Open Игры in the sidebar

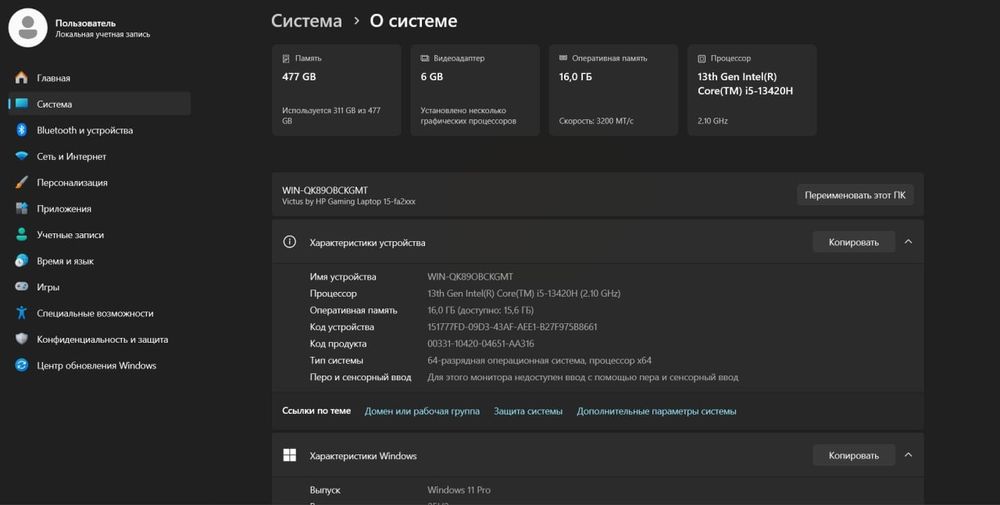tap(99, 287)
